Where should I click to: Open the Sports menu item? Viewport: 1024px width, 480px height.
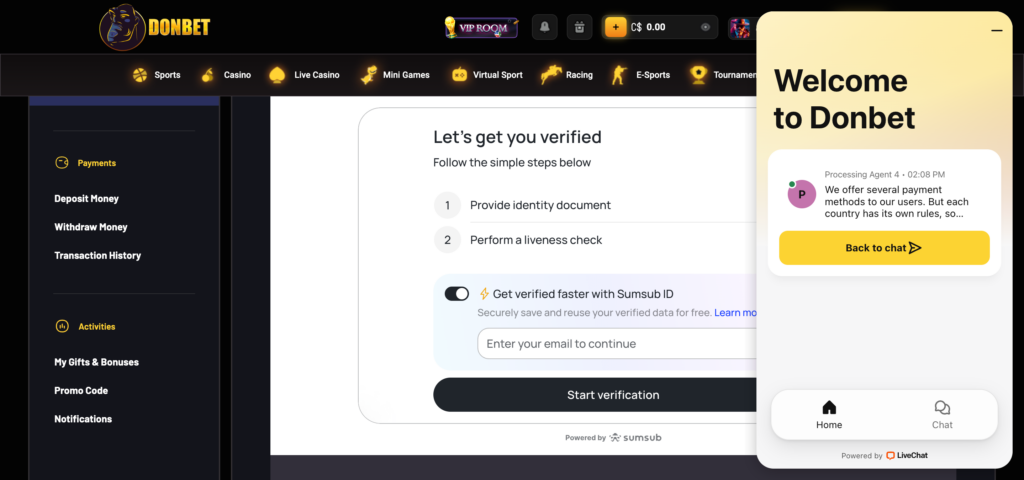(x=156, y=75)
